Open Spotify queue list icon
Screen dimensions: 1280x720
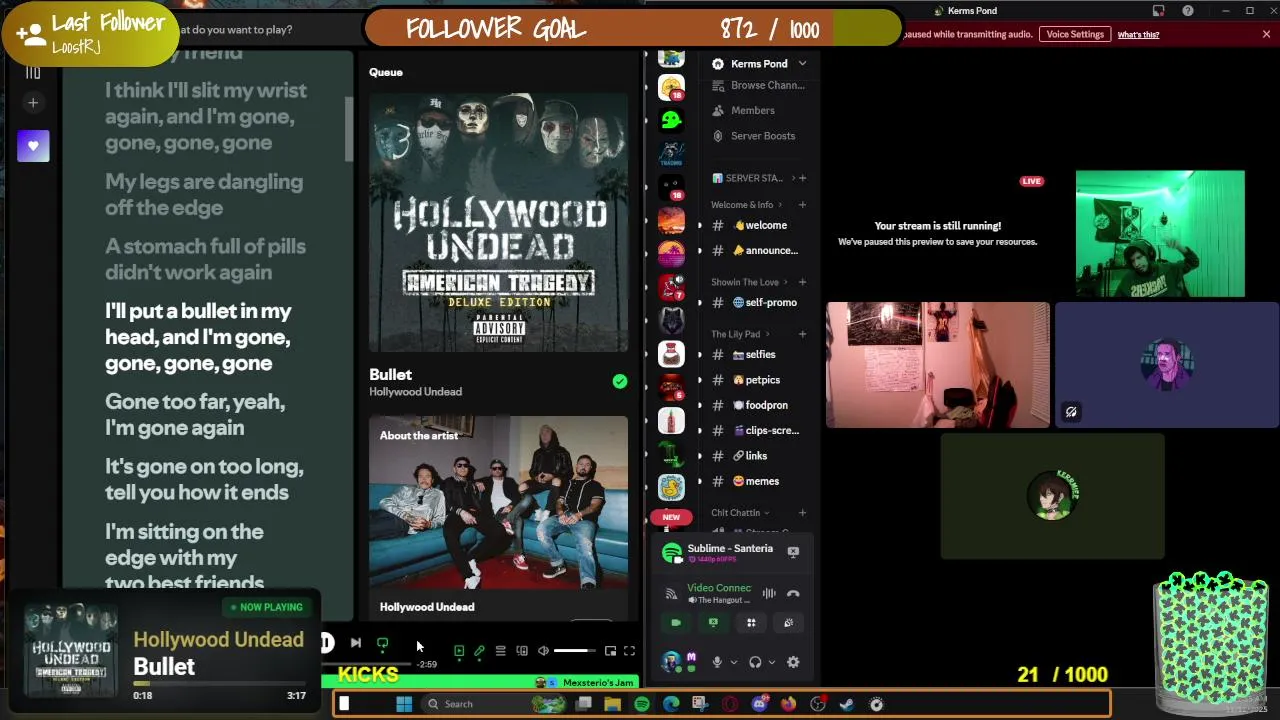pyautogui.click(x=501, y=651)
